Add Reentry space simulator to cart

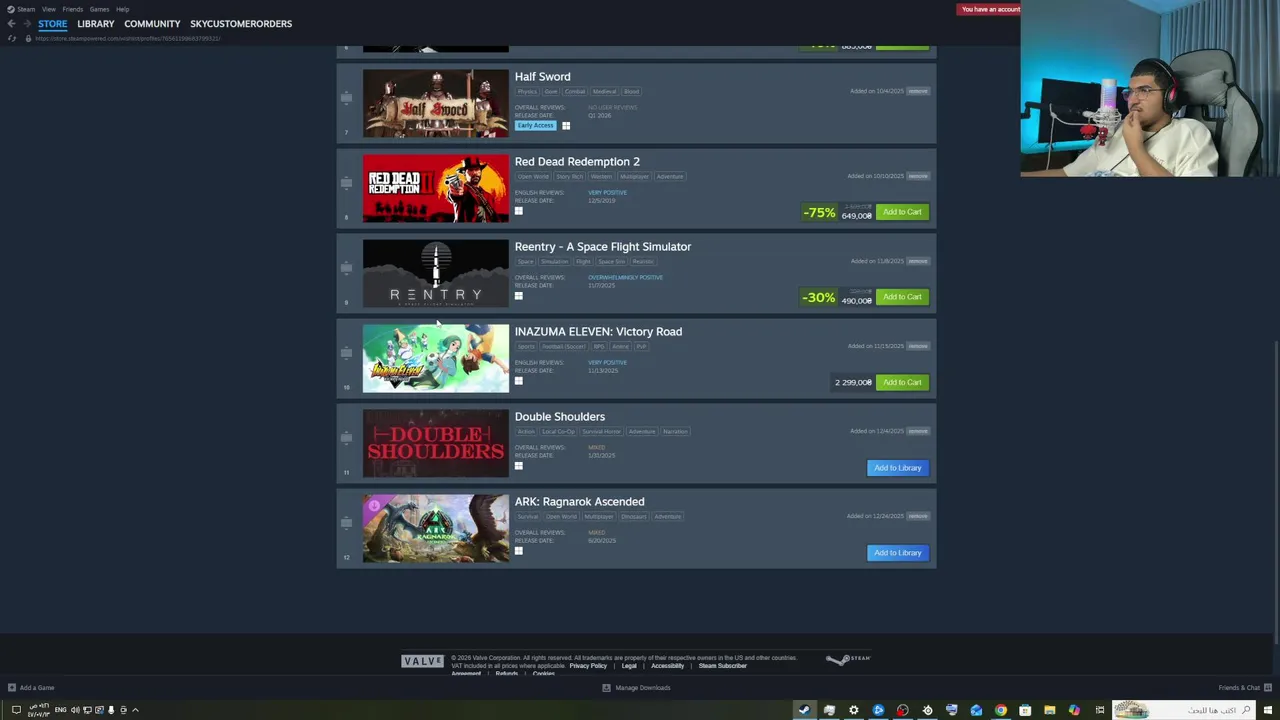902,297
